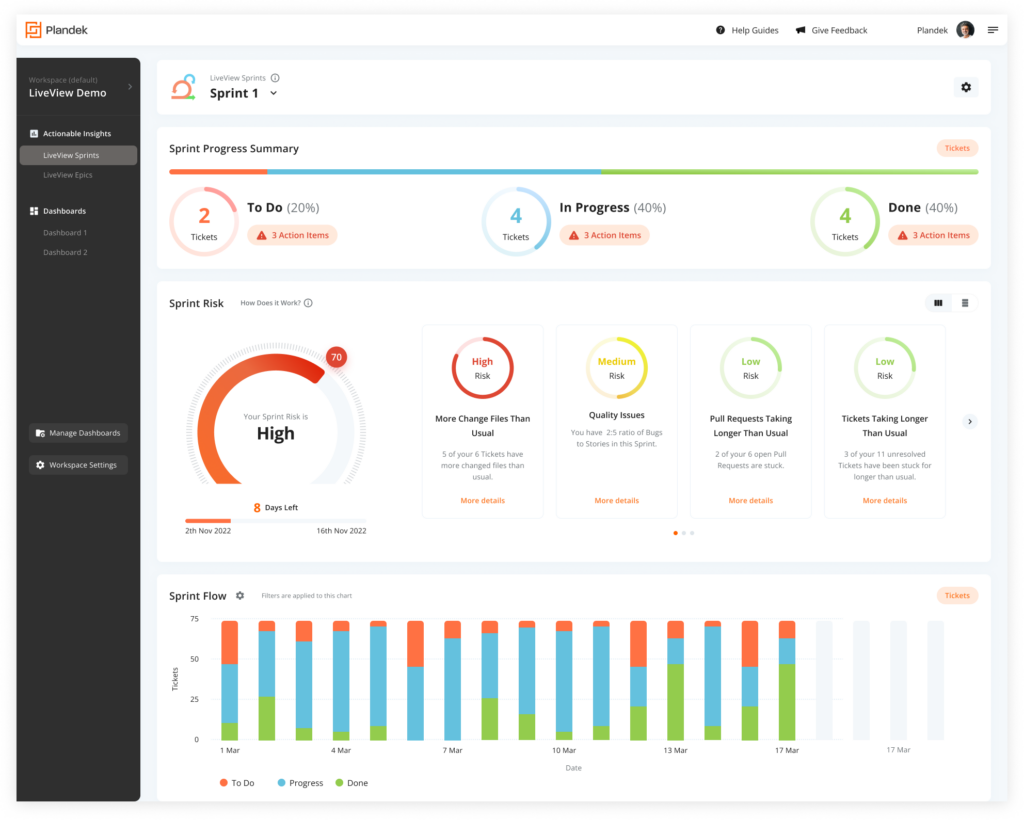
Task: Open Manage Dashboards
Action: coord(78,432)
